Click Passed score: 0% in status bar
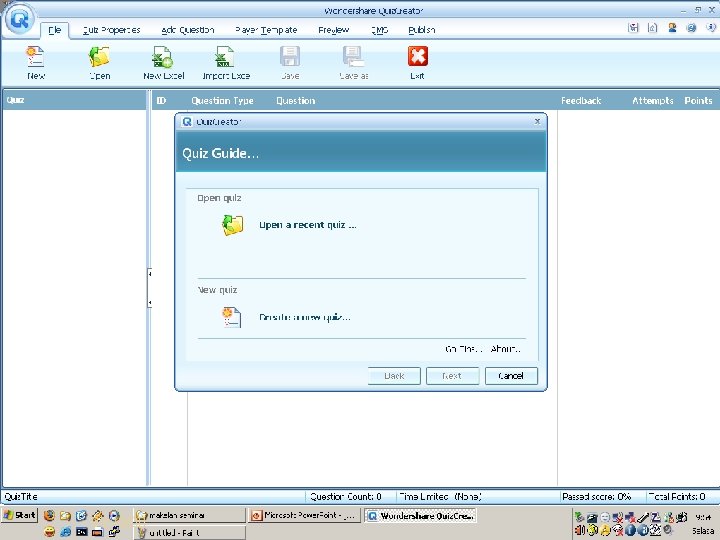The image size is (720, 540). (596, 496)
